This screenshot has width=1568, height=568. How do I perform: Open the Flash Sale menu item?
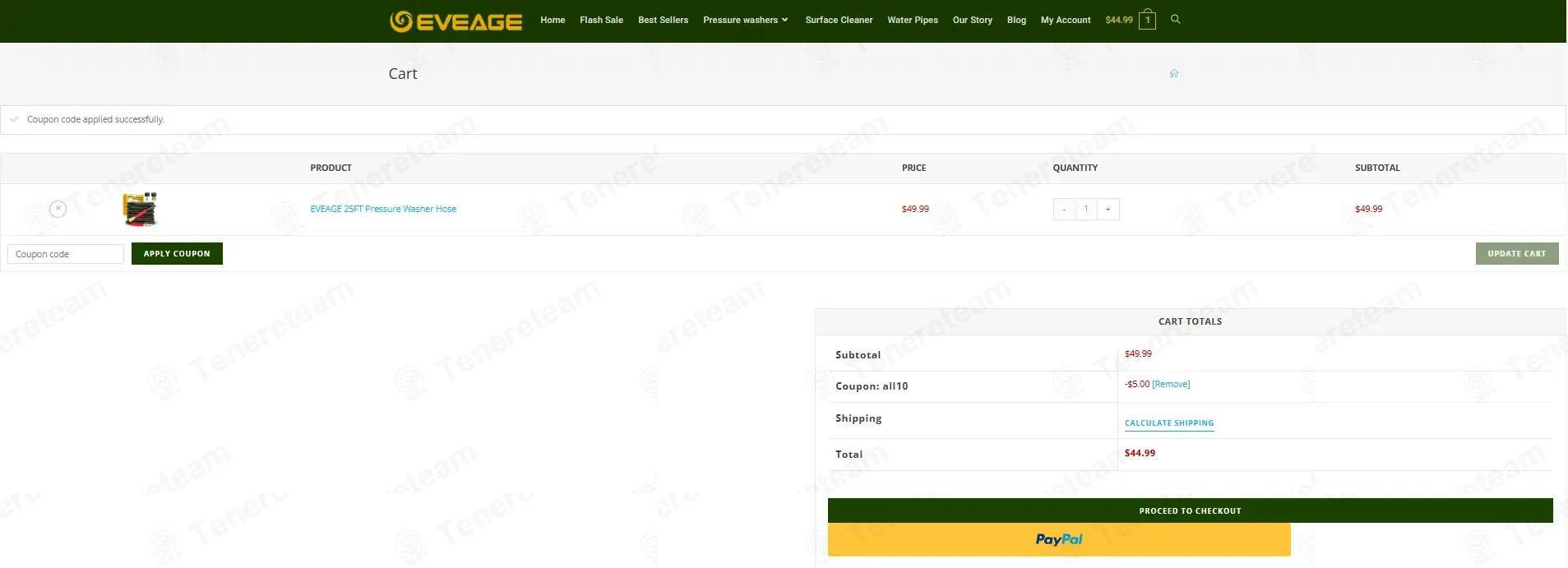[x=601, y=20]
